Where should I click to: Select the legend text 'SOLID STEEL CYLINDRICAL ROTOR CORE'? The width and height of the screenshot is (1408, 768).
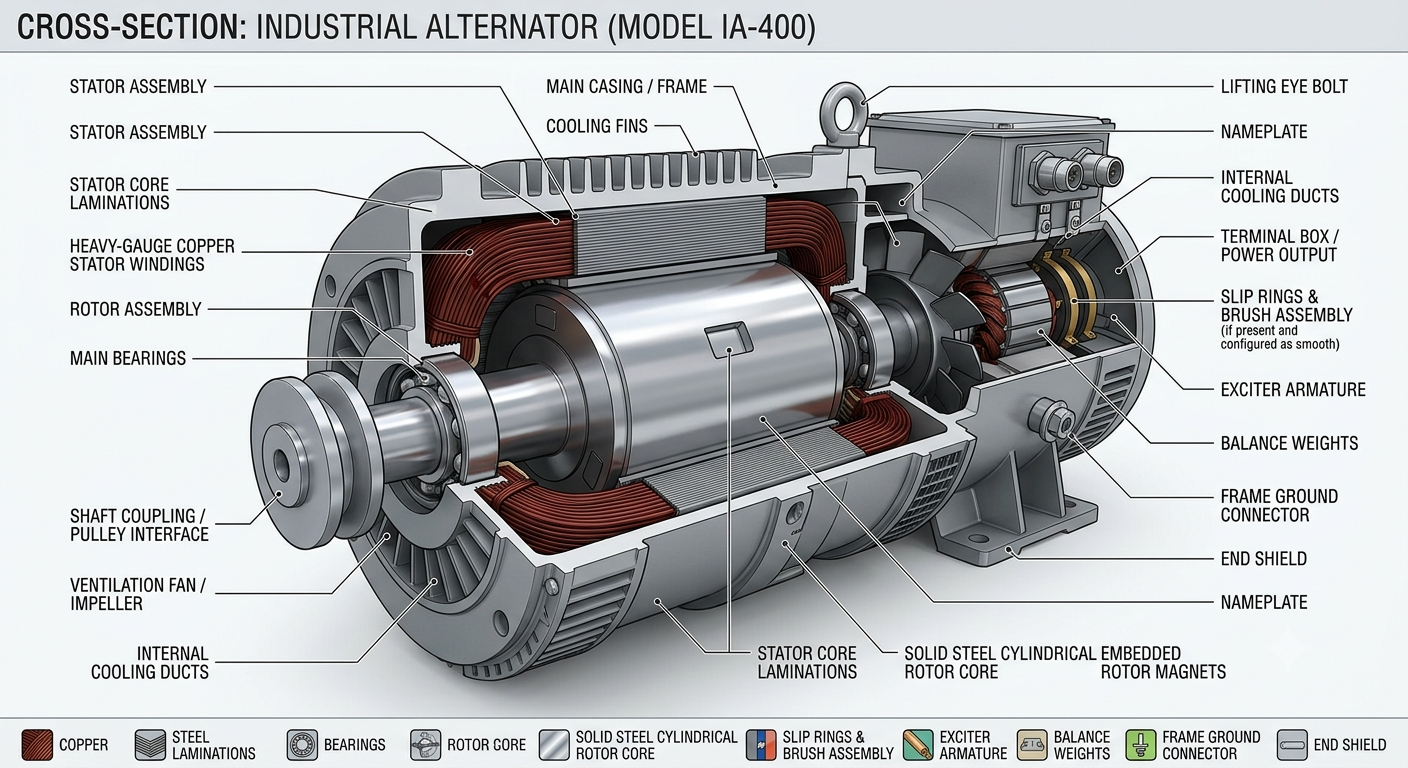(656, 745)
